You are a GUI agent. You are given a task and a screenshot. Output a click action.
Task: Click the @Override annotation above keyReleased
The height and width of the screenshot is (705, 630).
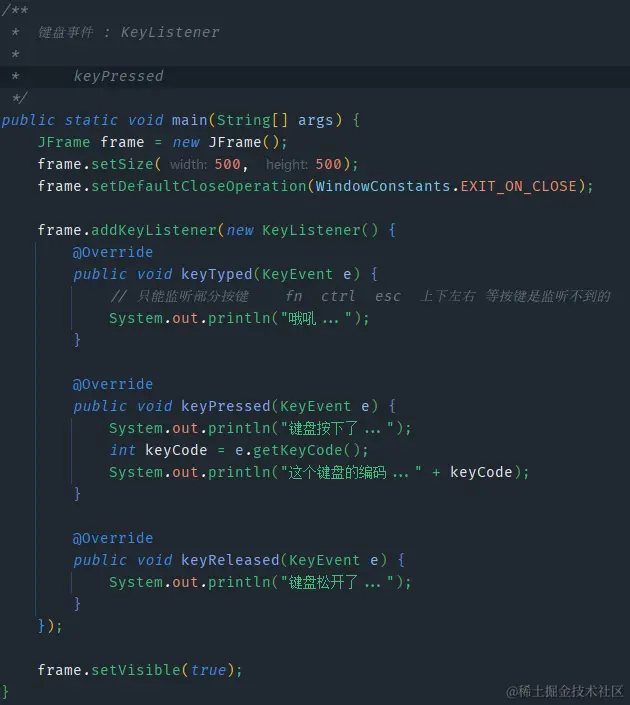point(112,538)
